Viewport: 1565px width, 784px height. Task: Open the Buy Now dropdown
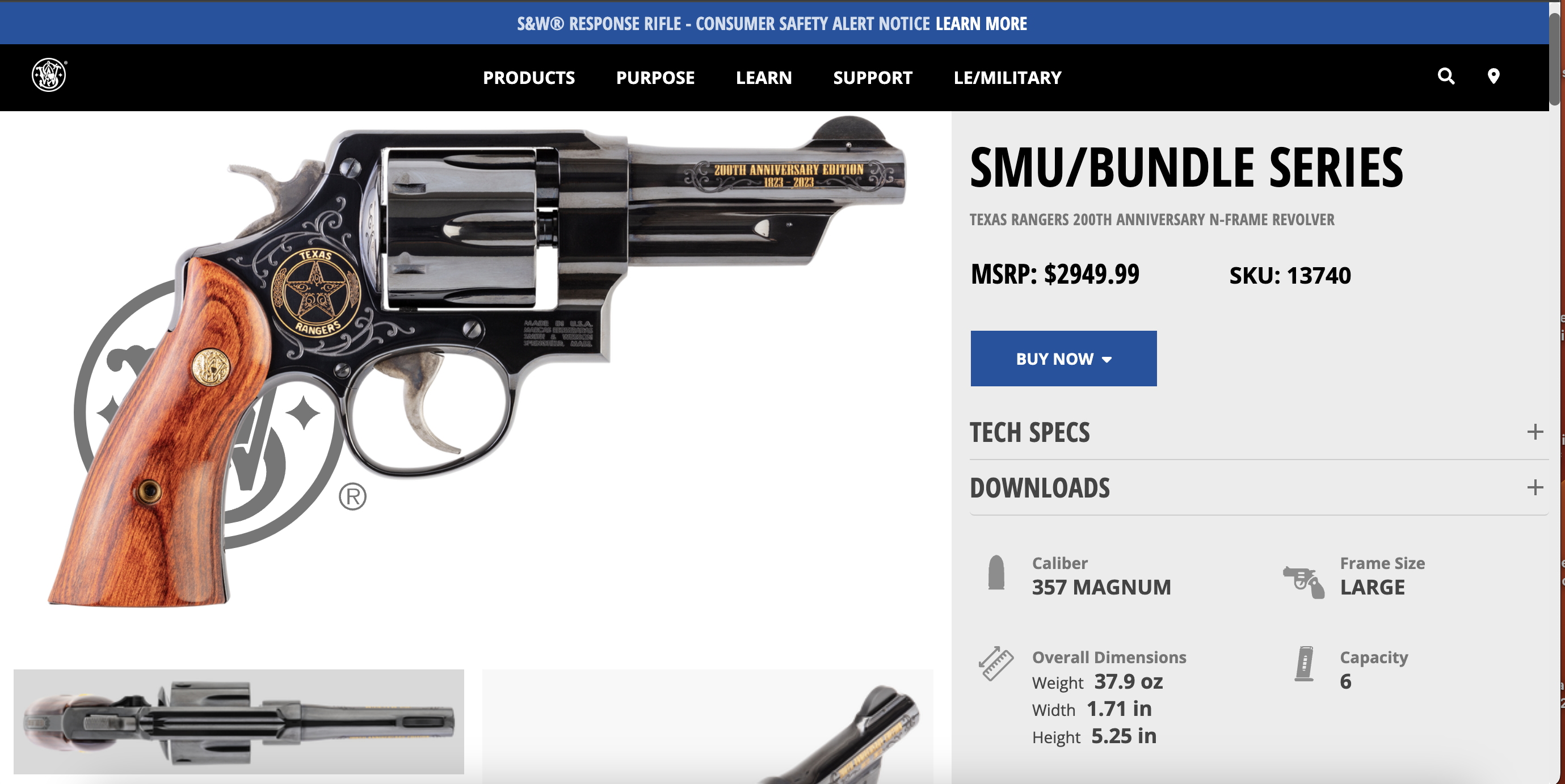click(1063, 359)
